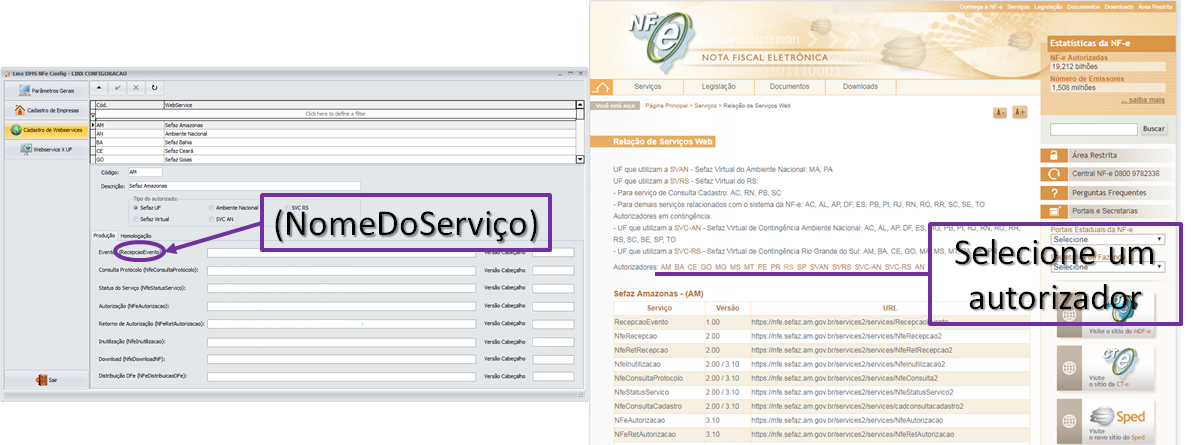
Task: Click 'Click here to define a filter' row
Action: [x=336, y=113]
